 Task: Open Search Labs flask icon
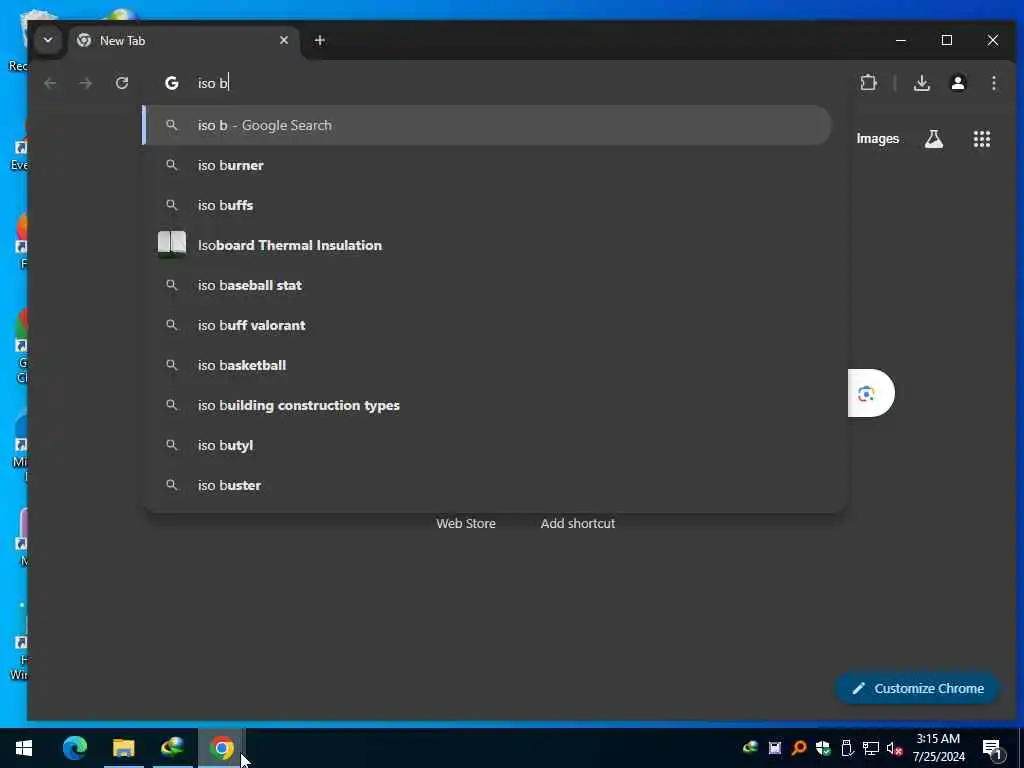(934, 138)
